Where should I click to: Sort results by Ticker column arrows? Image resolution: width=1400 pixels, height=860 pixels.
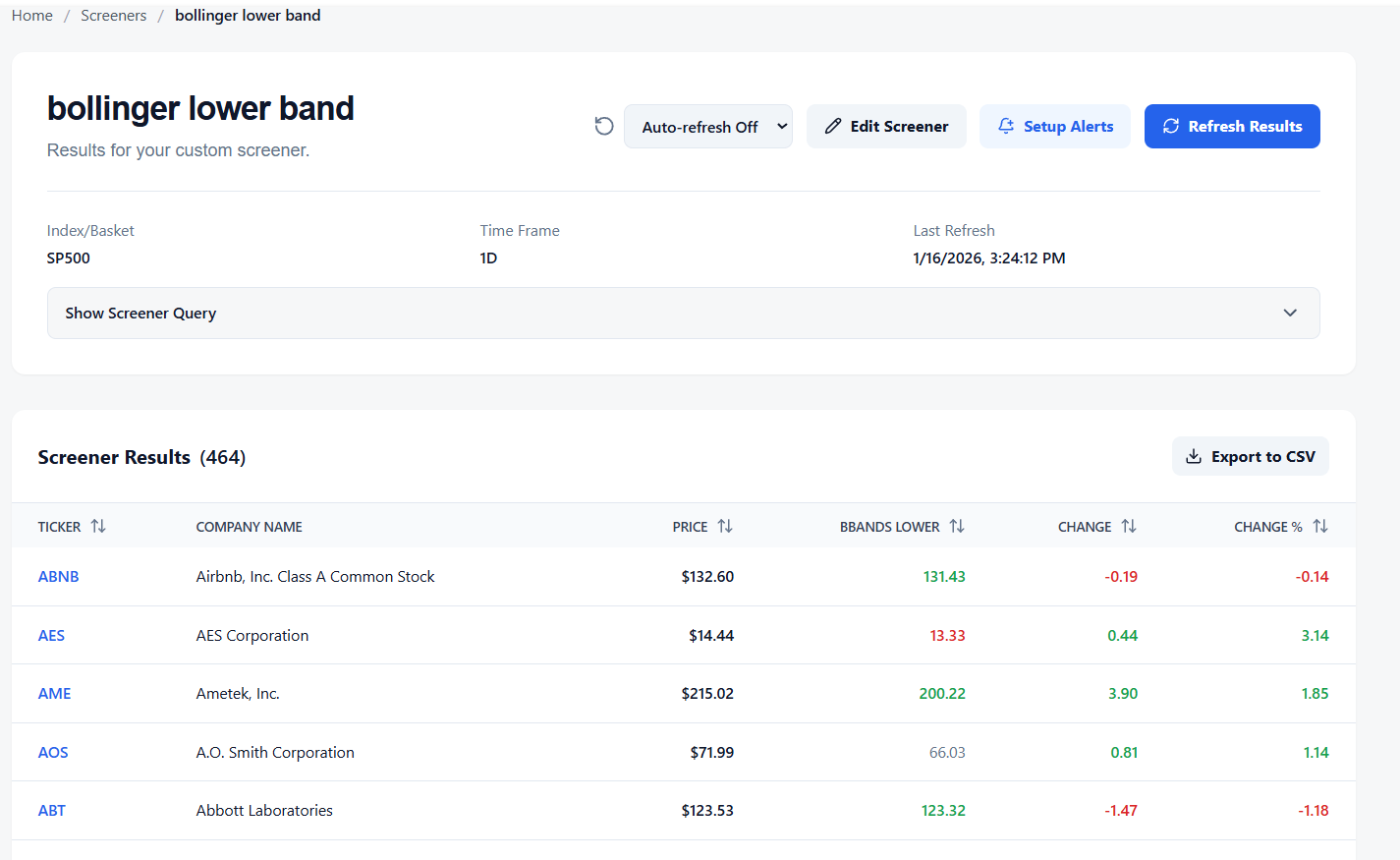tap(98, 526)
